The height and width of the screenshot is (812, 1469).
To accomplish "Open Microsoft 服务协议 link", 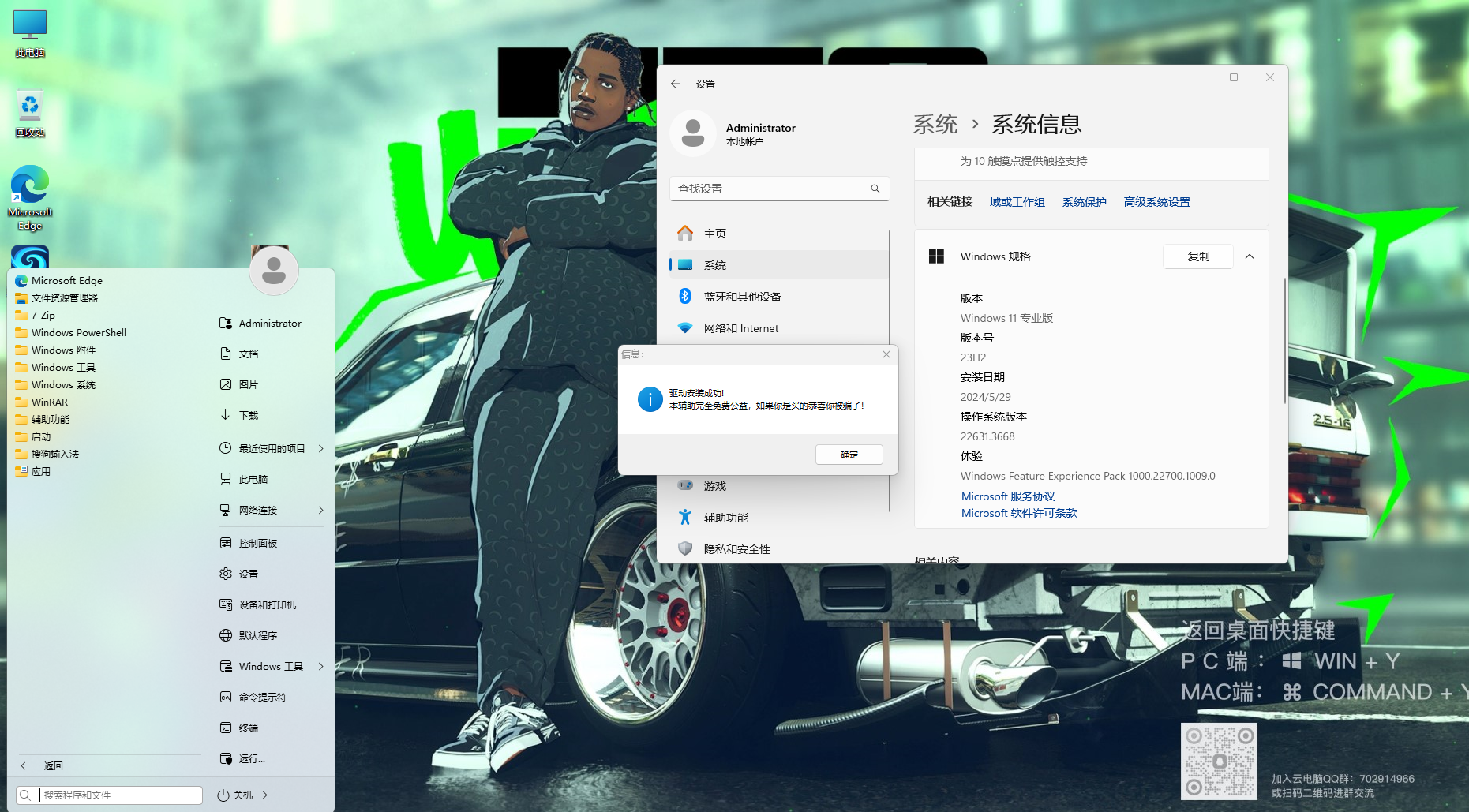I will (1008, 496).
